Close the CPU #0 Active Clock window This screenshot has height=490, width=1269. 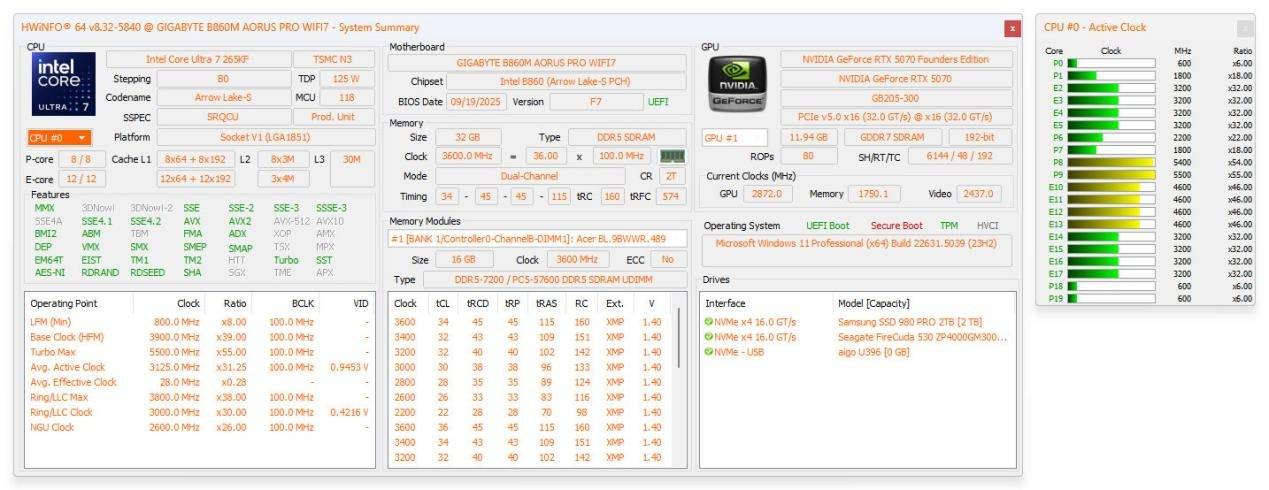tap(1244, 28)
